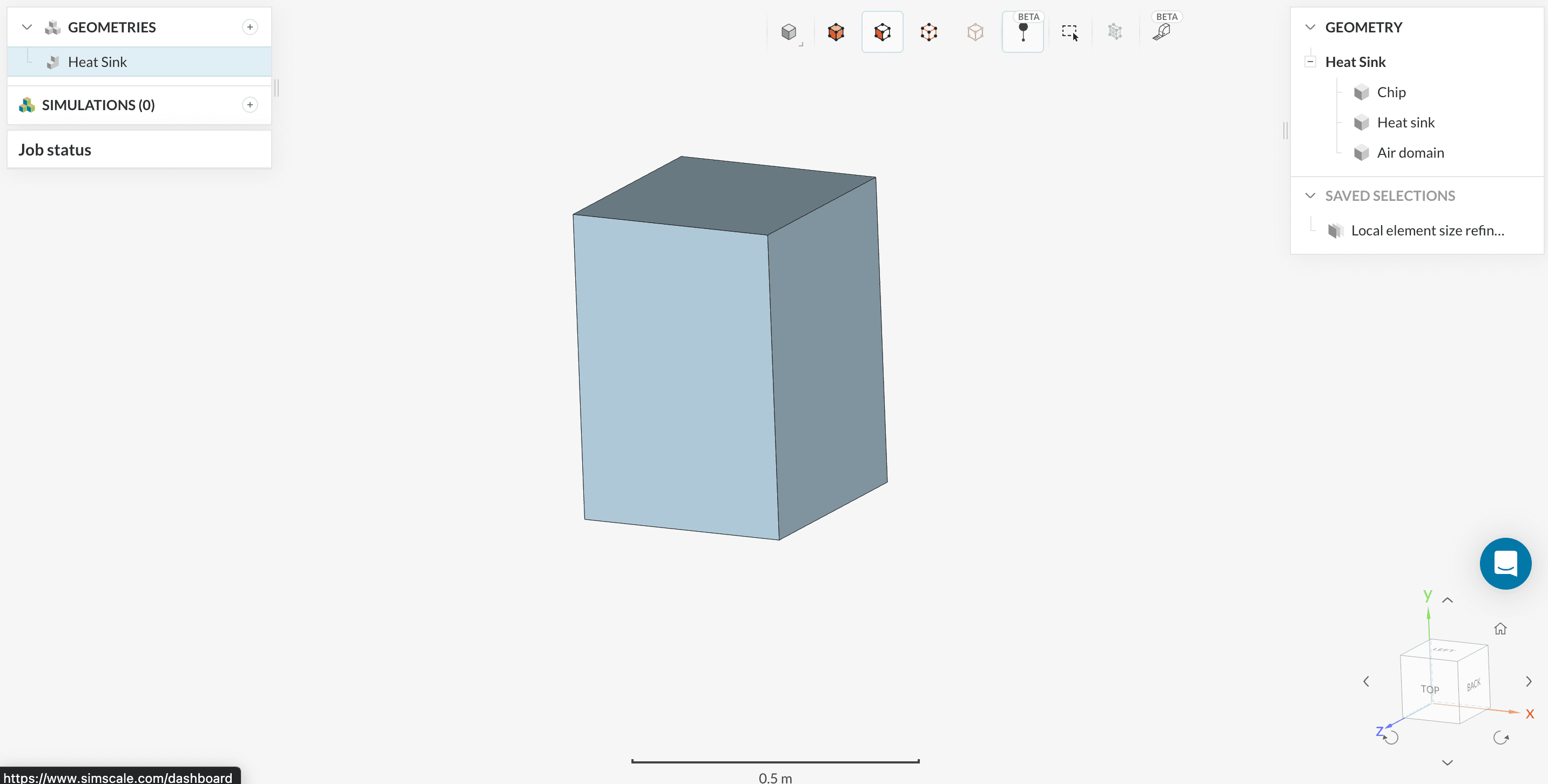
Task: Toggle the Air domain visibility cube
Action: [x=1361, y=153]
